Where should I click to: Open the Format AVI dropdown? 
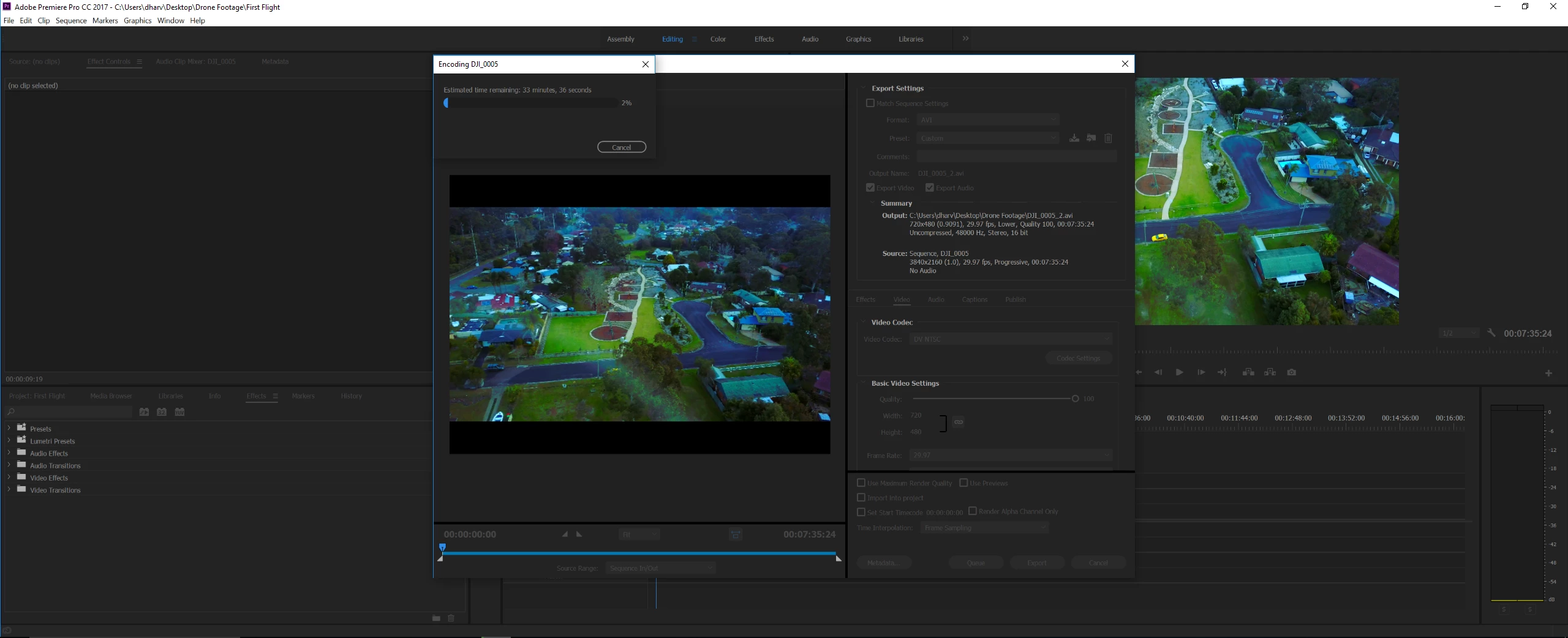point(988,120)
